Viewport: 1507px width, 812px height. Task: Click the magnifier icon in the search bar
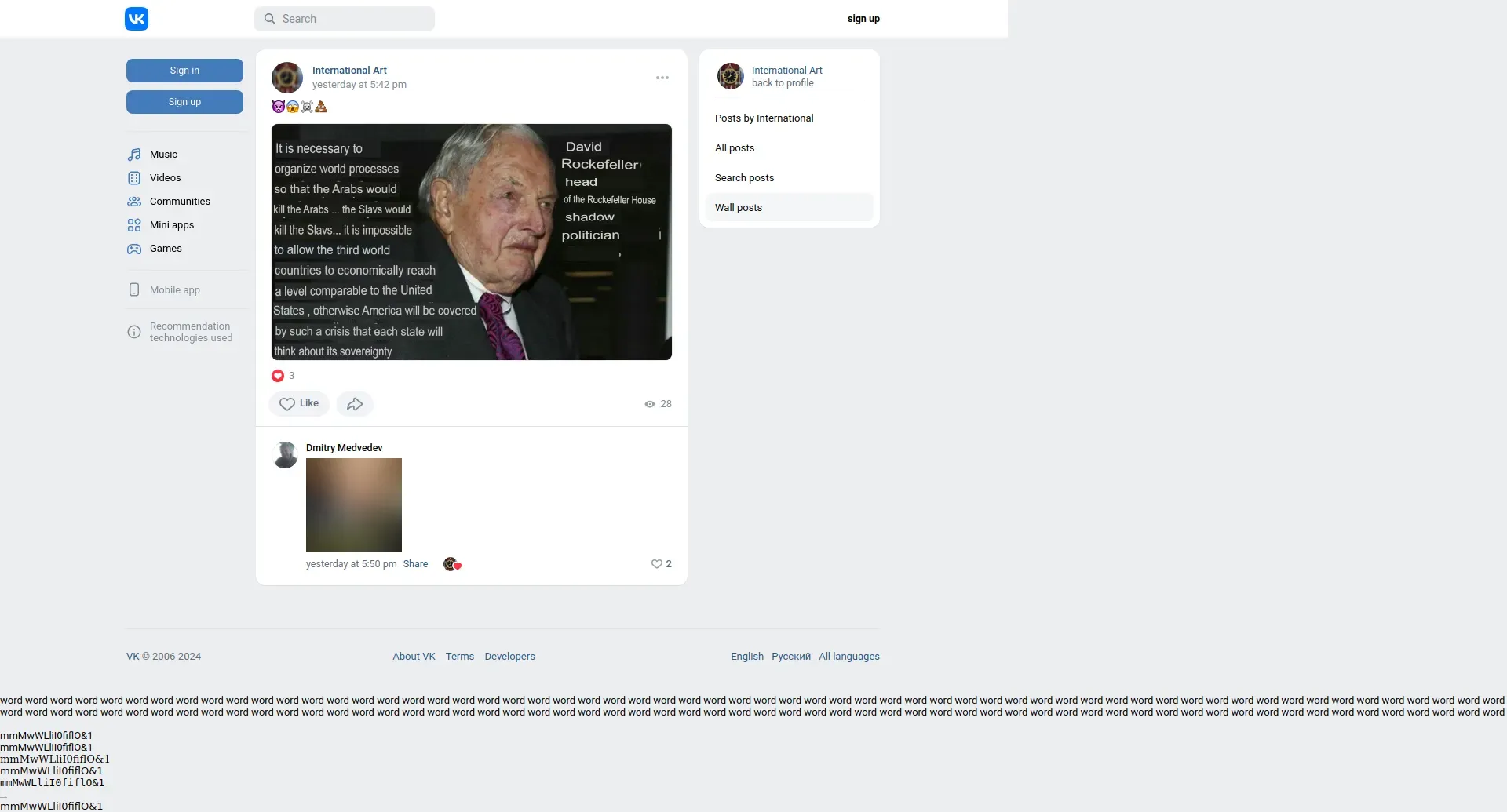tap(270, 19)
